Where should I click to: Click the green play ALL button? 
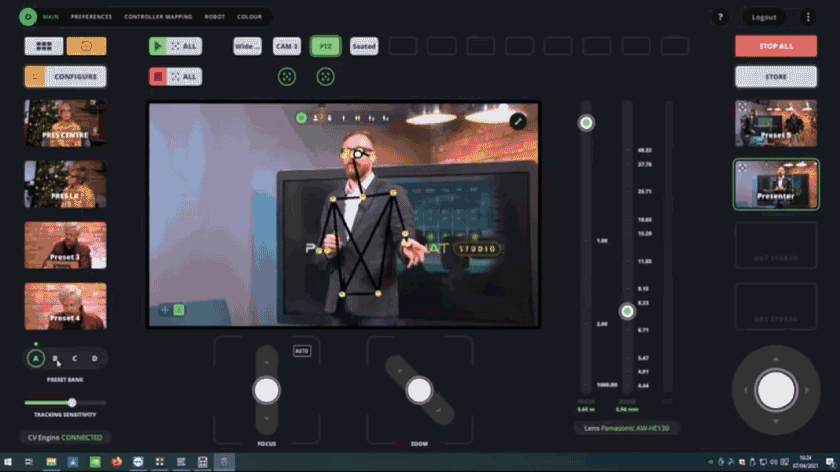pos(175,46)
